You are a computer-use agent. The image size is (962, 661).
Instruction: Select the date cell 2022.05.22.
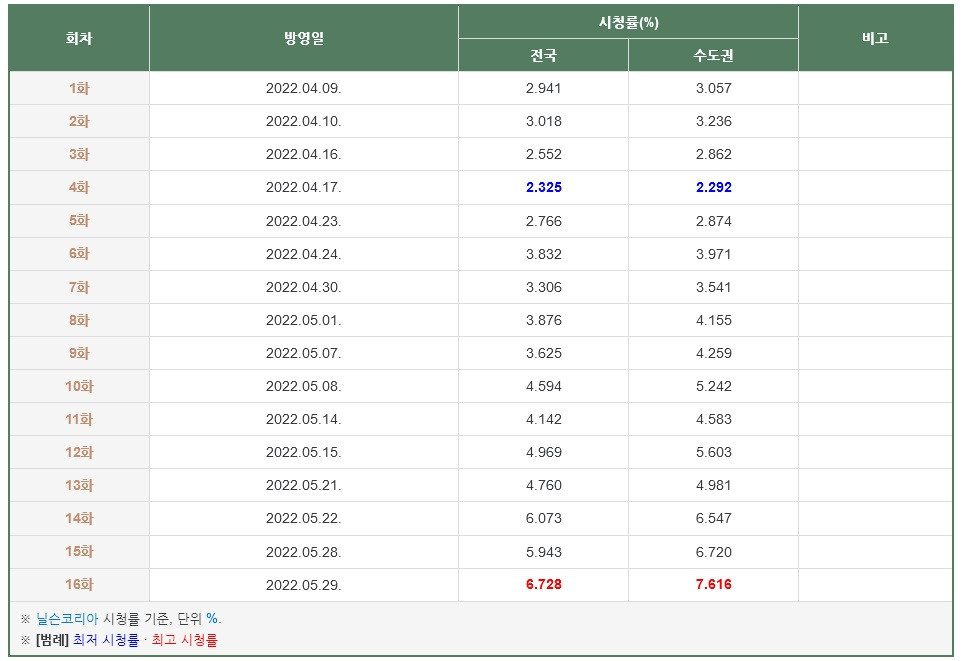pyautogui.click(x=303, y=518)
